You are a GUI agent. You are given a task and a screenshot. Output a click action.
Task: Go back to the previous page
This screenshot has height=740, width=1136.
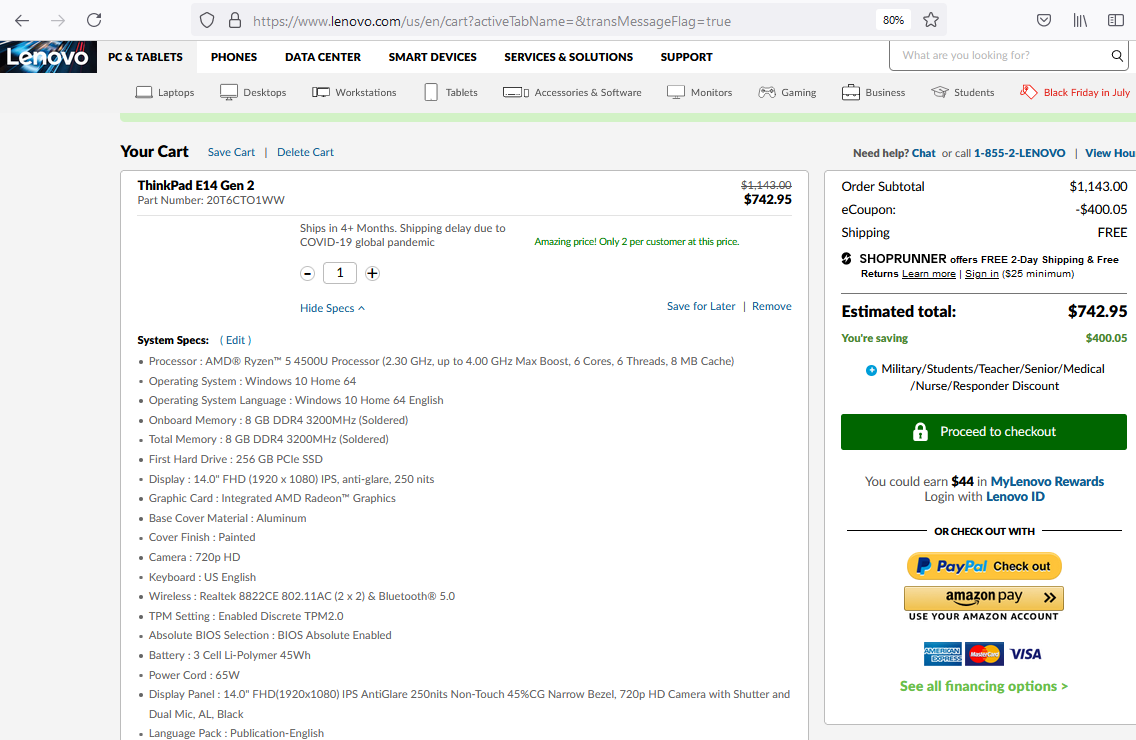pos(22,20)
